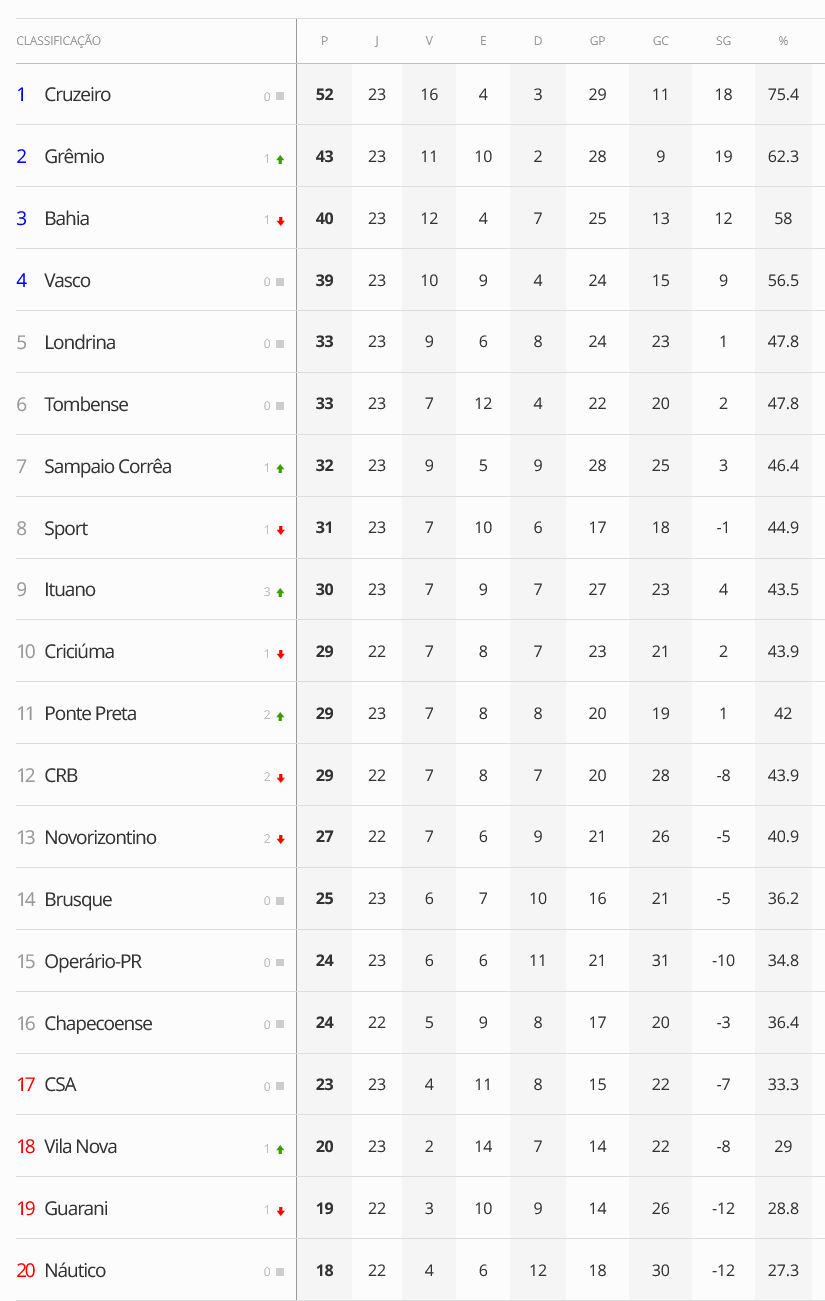Click the Operário-PR team name
The width and height of the screenshot is (825, 1301).
[x=93, y=962]
